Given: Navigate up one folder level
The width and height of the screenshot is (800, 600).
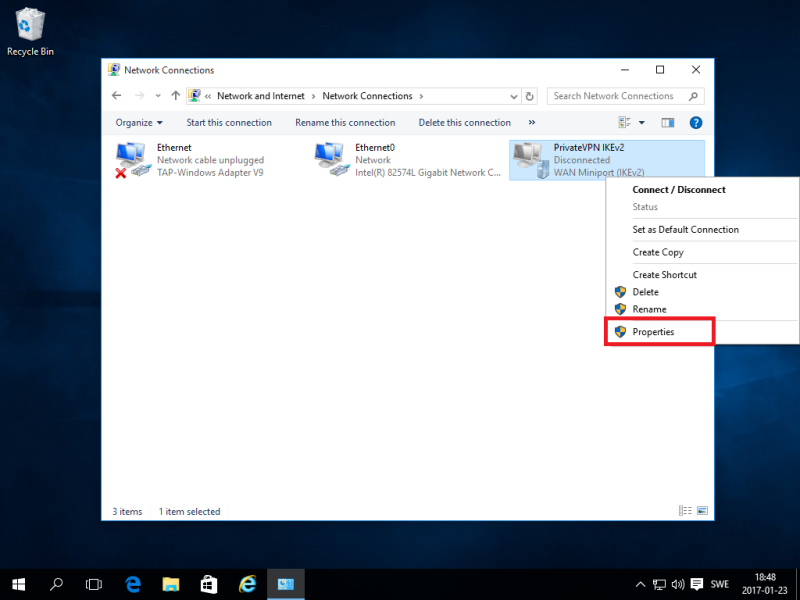Looking at the screenshot, I should pos(176,96).
